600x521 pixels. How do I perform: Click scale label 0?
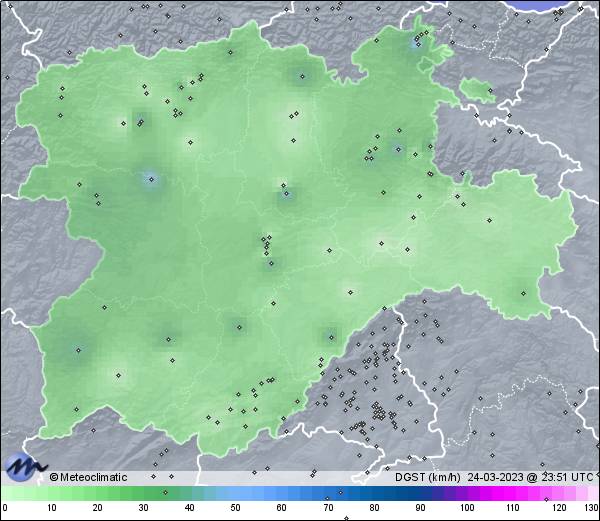(5, 508)
